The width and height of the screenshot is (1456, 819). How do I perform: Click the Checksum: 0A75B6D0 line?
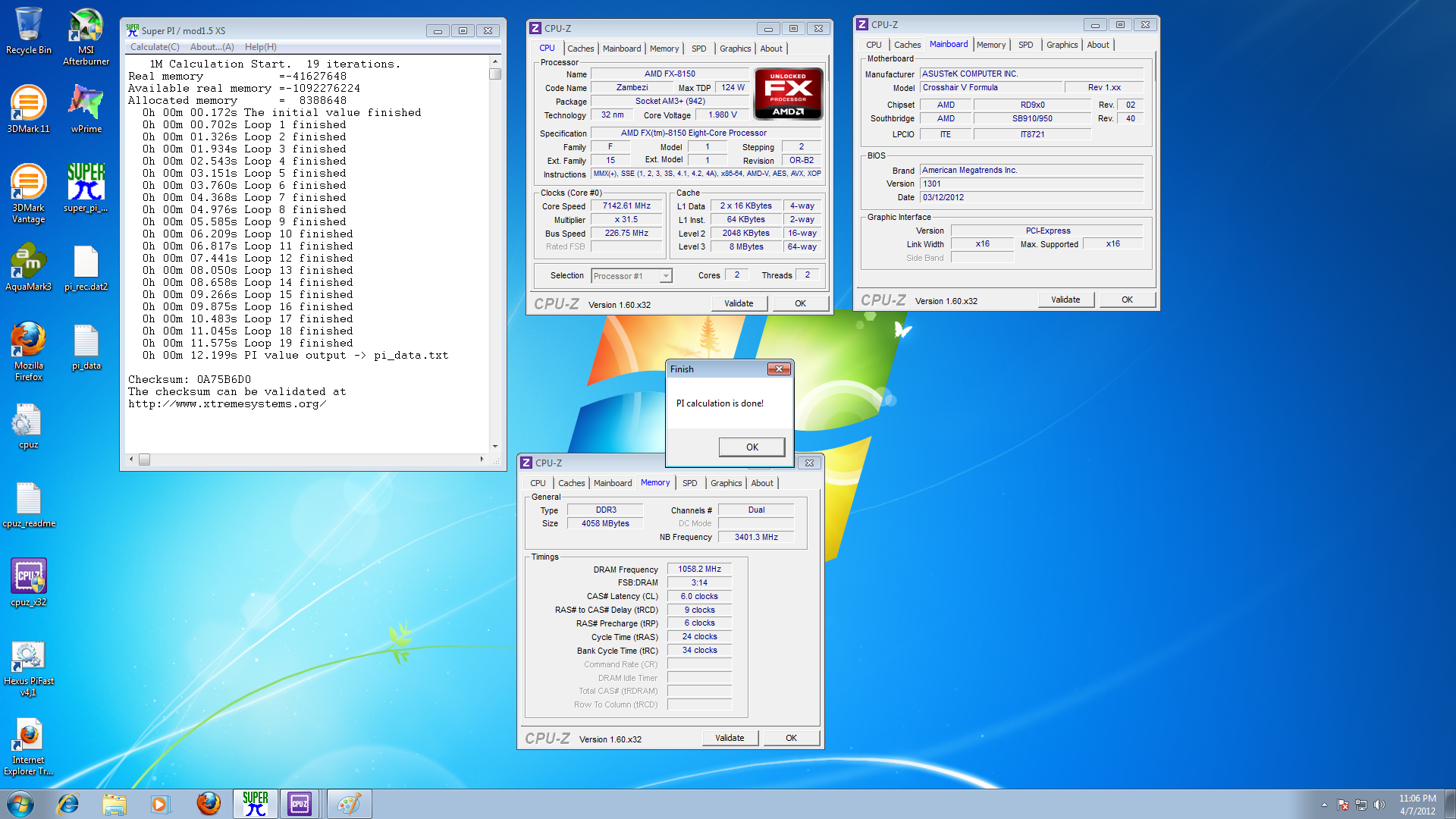[190, 380]
